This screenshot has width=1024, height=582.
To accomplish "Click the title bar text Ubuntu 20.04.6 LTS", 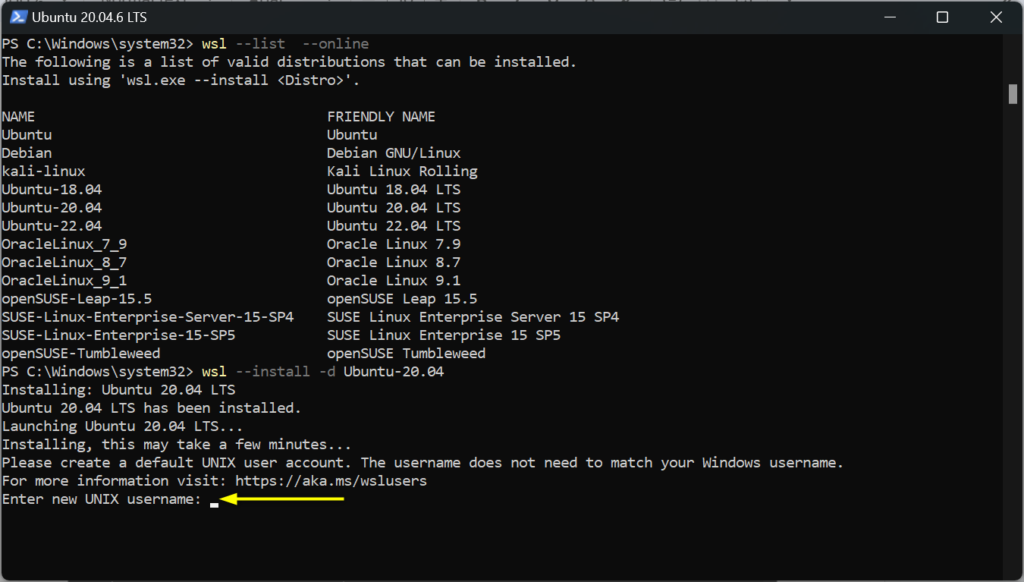I will point(90,16).
